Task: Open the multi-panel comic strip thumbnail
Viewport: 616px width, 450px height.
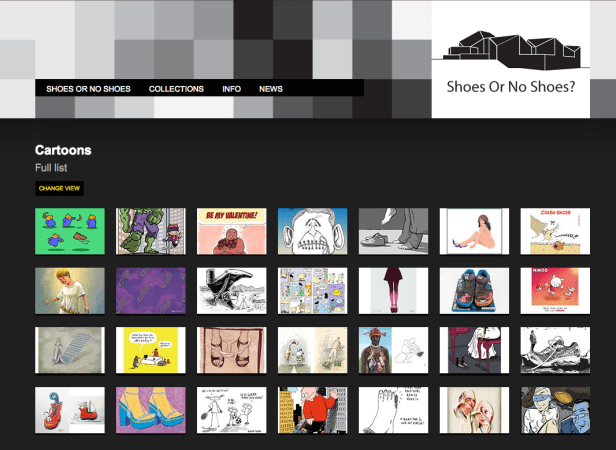Action: pos(313,291)
